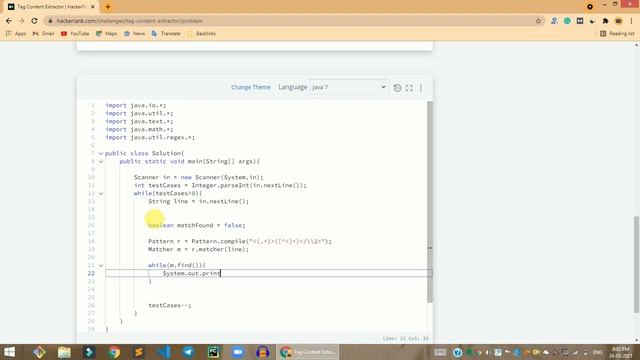This screenshot has width=640, height=360.
Task: Collapse the while(testCases>0) fold arrow
Action: pyautogui.click(x=101, y=193)
